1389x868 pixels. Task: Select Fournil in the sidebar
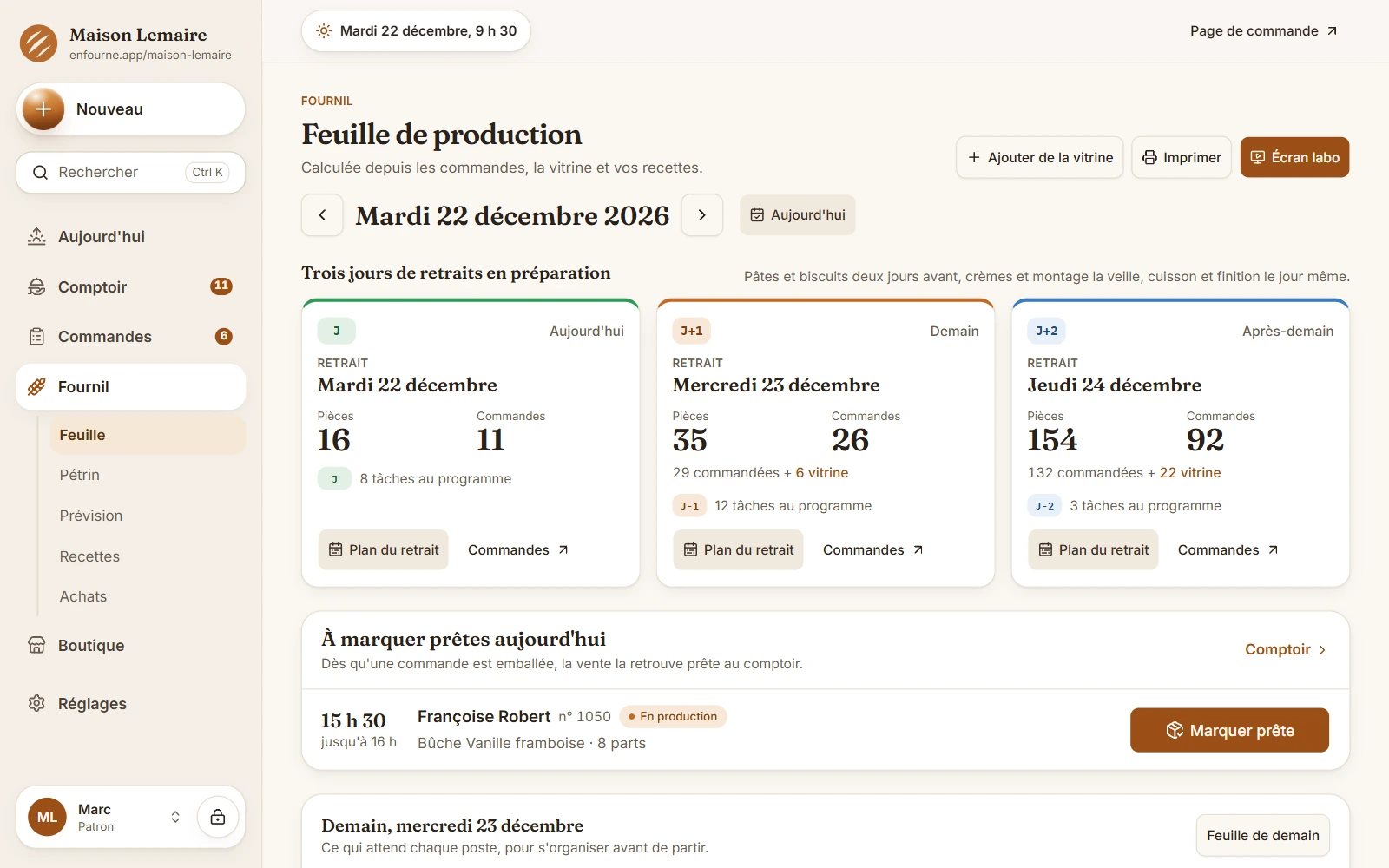pyautogui.click(x=130, y=386)
